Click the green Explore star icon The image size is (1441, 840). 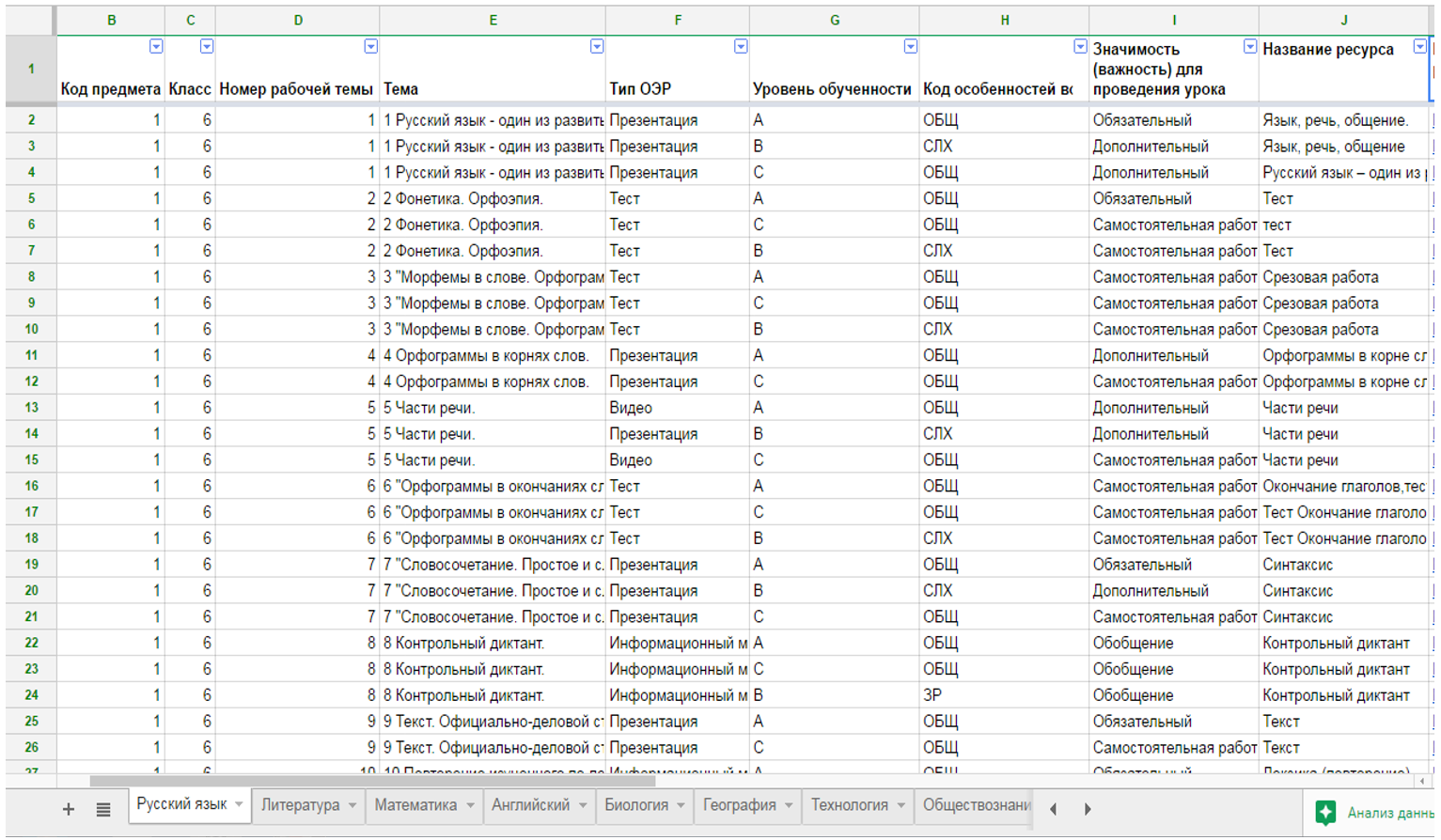point(1325,813)
